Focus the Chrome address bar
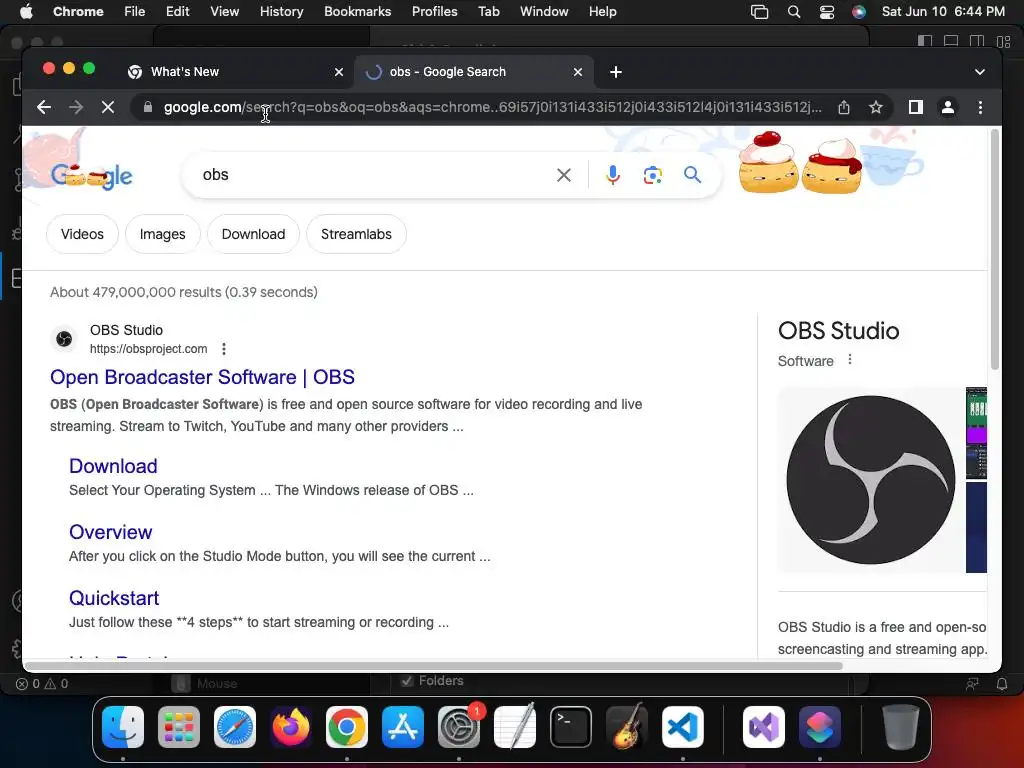The height and width of the screenshot is (768, 1024). point(492,107)
